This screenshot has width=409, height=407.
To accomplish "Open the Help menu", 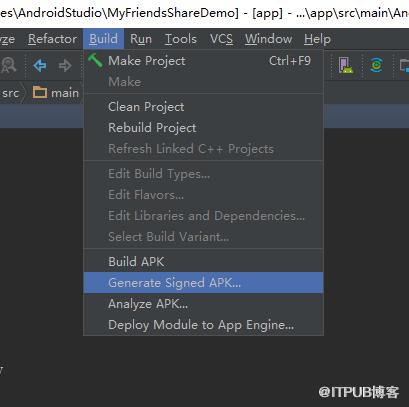I will (x=317, y=39).
